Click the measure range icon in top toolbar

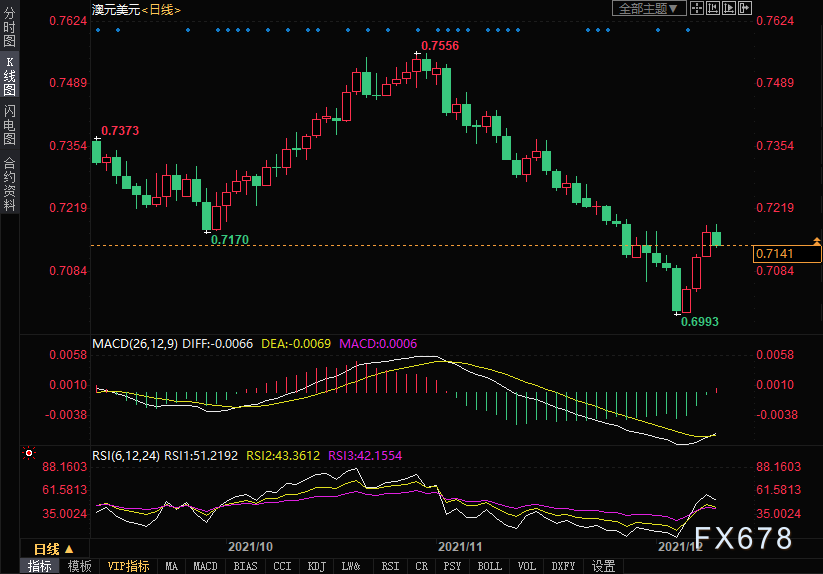714,8
